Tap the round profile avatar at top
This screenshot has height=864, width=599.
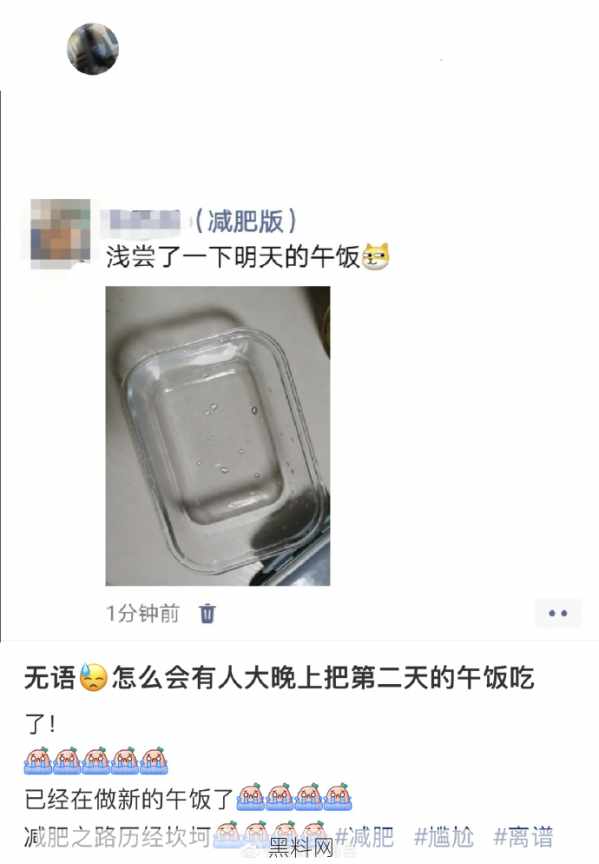click(93, 48)
